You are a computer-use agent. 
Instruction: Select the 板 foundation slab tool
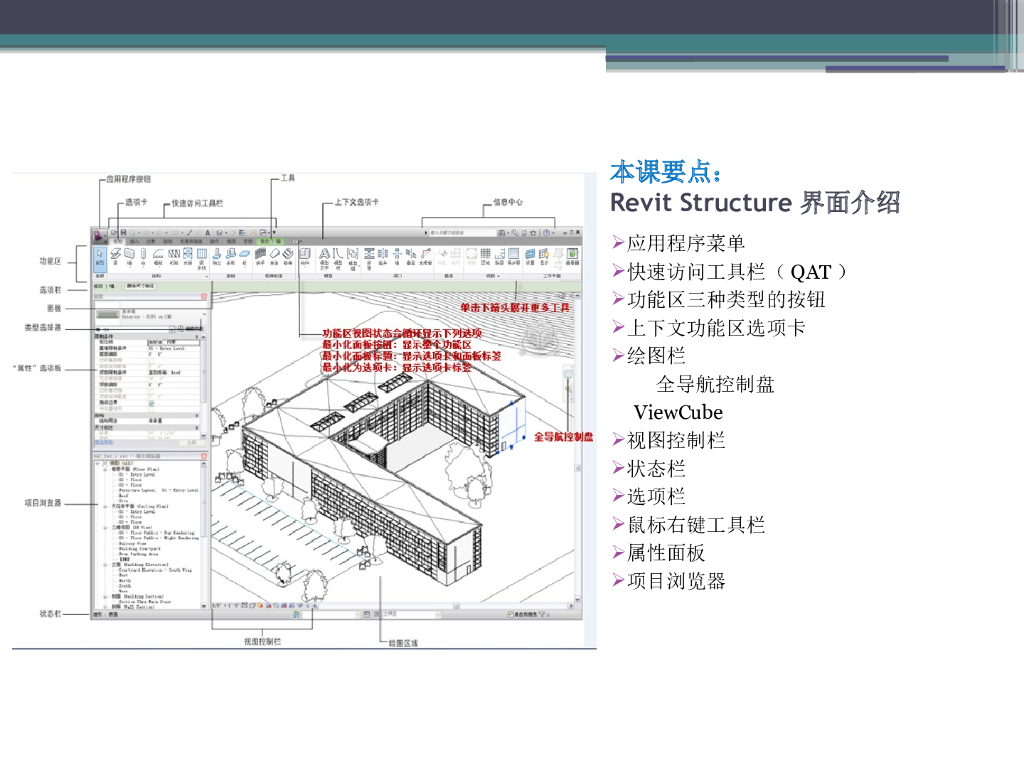click(x=244, y=257)
